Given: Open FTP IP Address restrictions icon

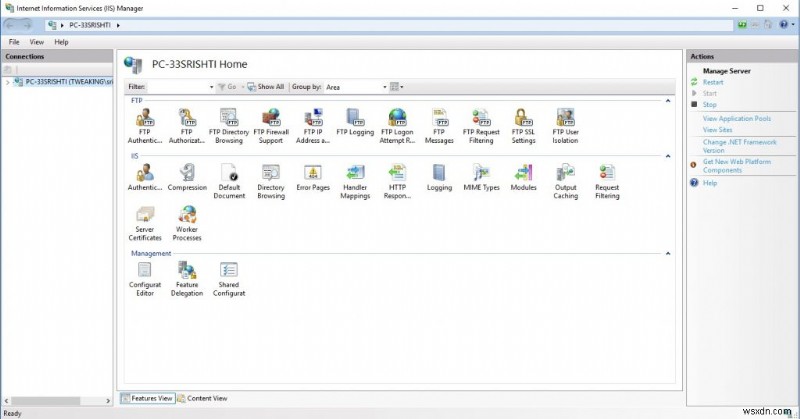Looking at the screenshot, I should 313,126.
